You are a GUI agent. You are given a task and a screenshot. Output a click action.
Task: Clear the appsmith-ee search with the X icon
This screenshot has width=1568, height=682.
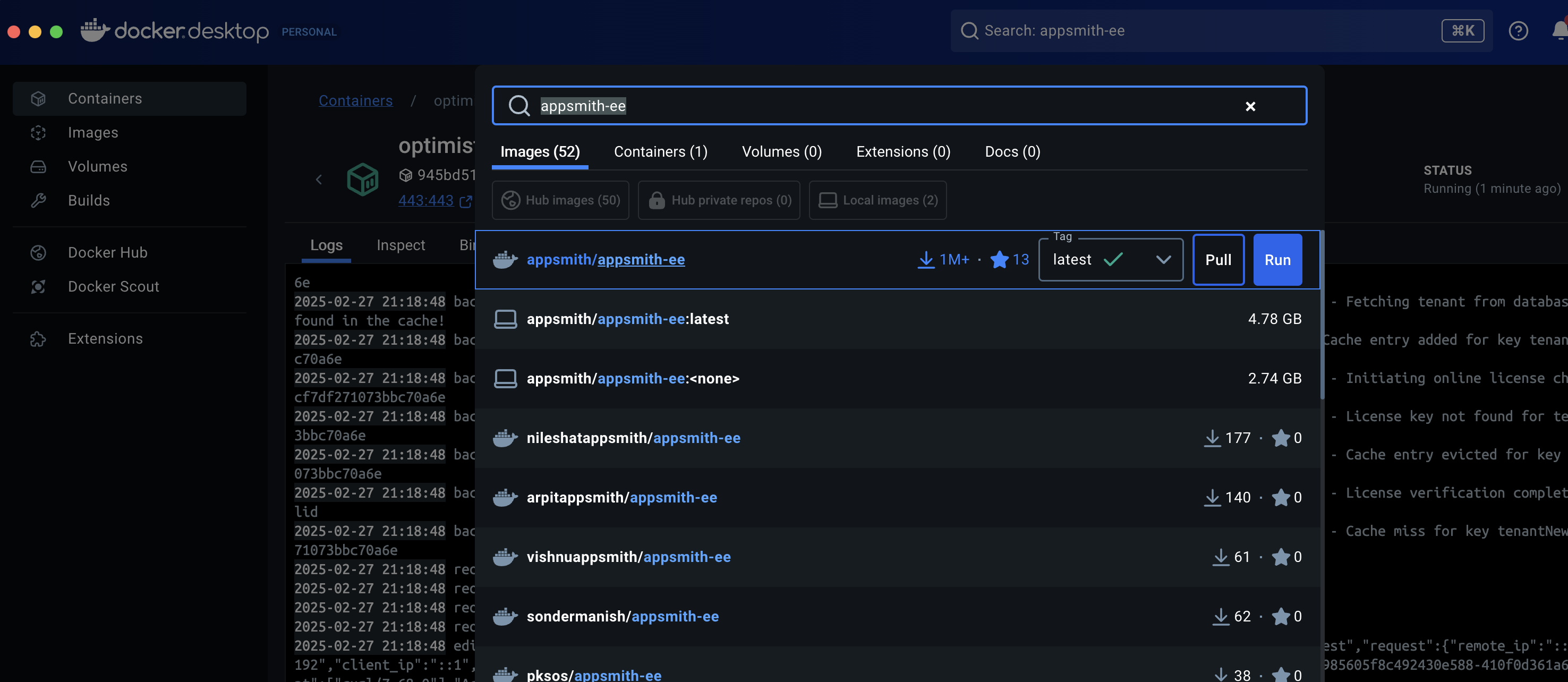tap(1250, 106)
